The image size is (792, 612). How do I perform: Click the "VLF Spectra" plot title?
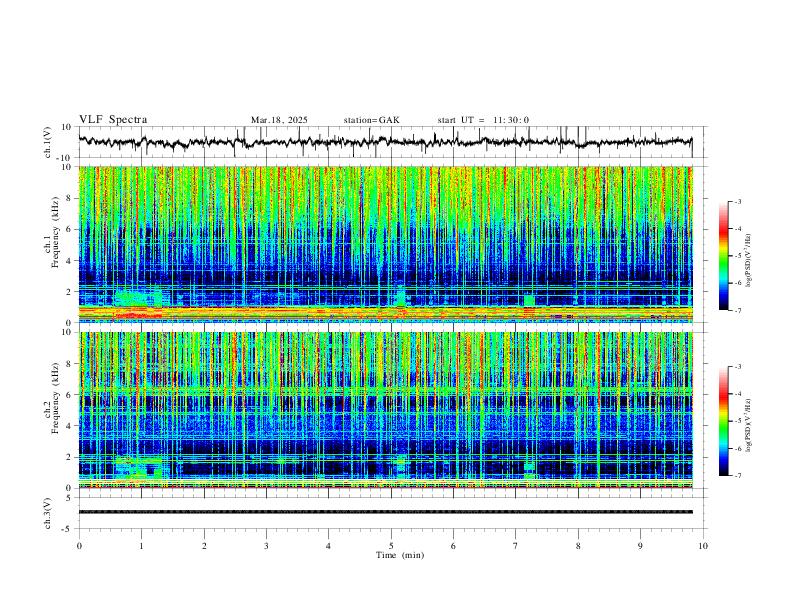click(113, 119)
